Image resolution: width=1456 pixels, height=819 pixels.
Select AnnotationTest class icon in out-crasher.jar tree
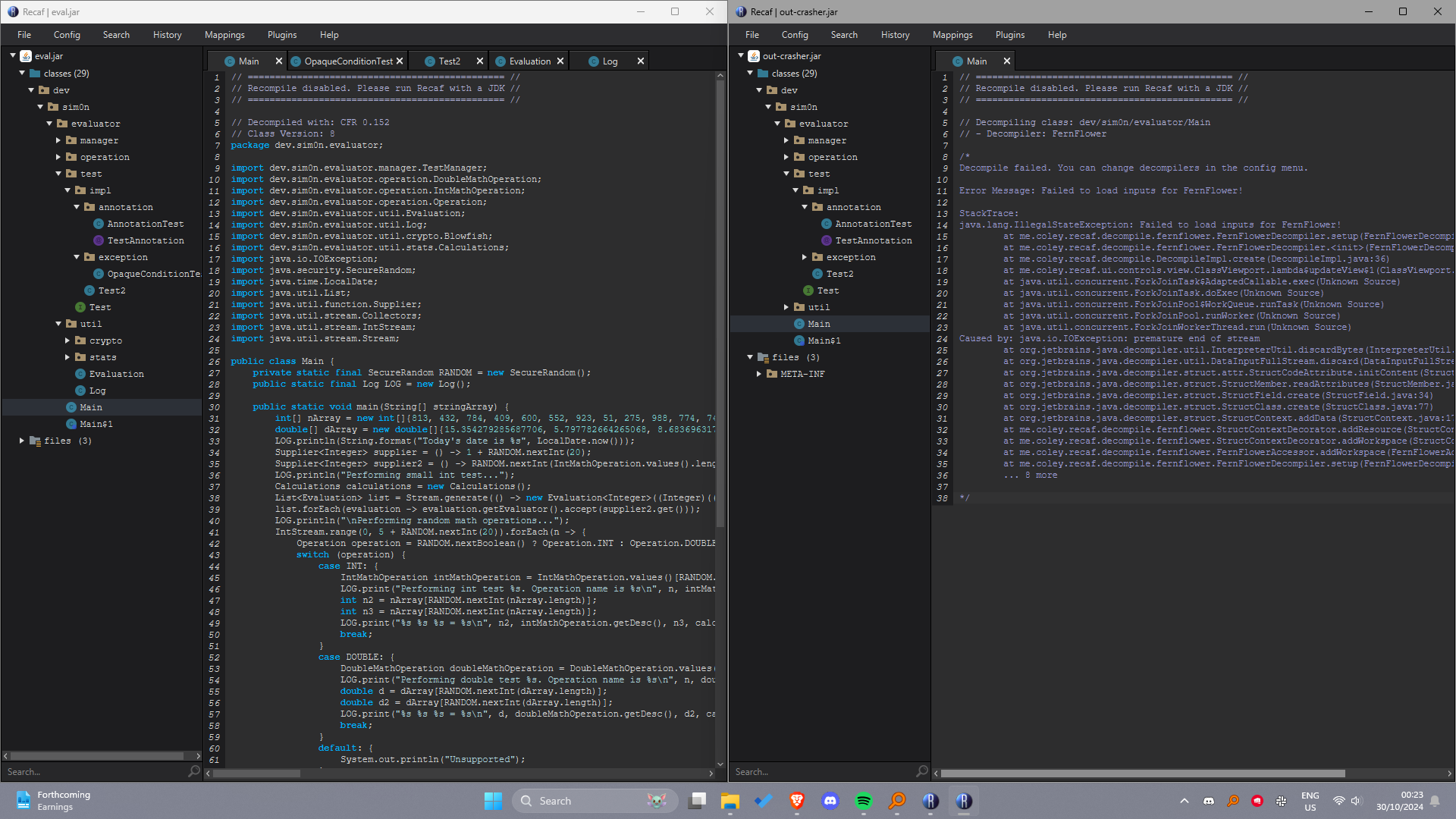[x=827, y=224]
